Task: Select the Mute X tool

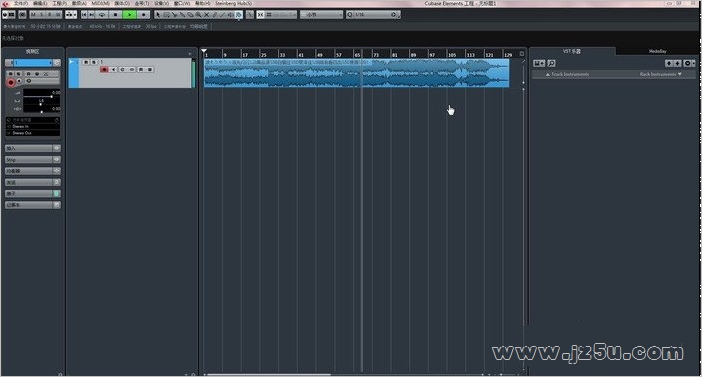Action: 206,14
